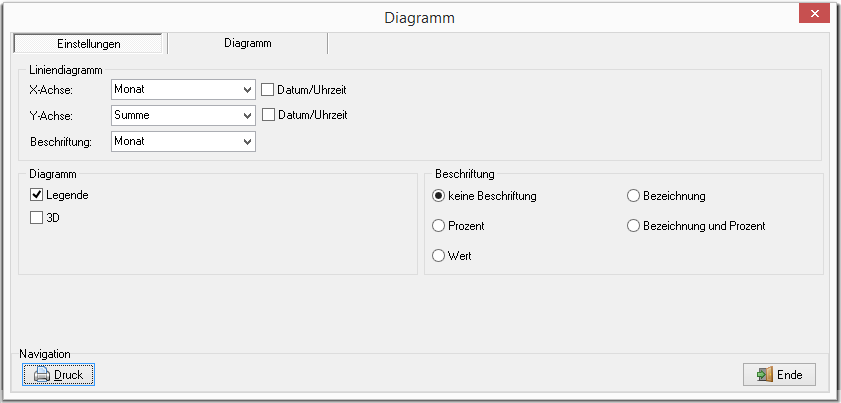841x403 pixels.
Task: Choose the Wert radio option
Action: click(439, 256)
